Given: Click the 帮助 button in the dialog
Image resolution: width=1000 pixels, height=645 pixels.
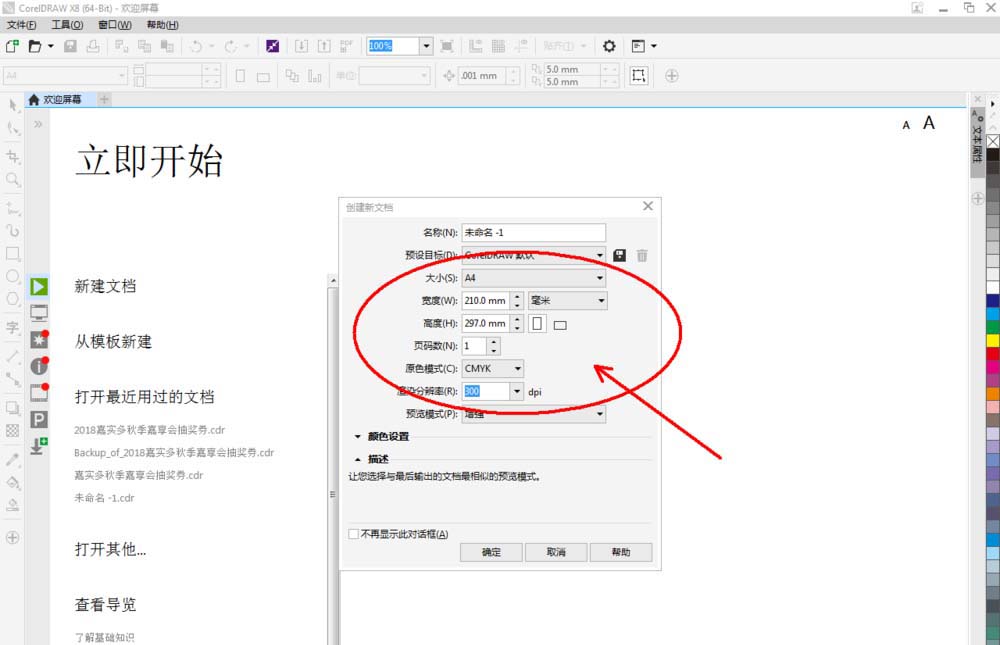Looking at the screenshot, I should (621, 552).
